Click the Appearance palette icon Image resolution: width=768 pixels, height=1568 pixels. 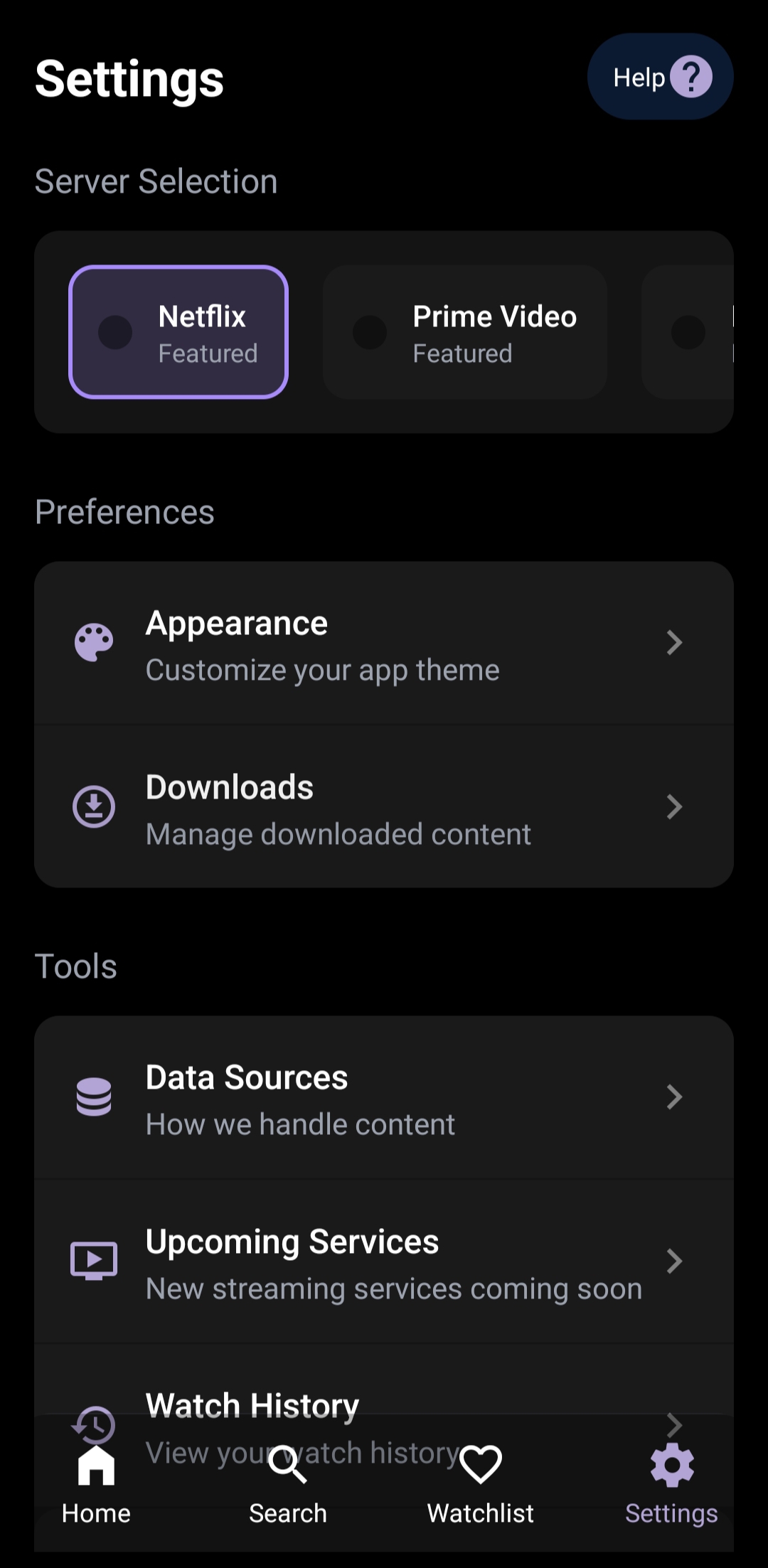click(x=94, y=643)
